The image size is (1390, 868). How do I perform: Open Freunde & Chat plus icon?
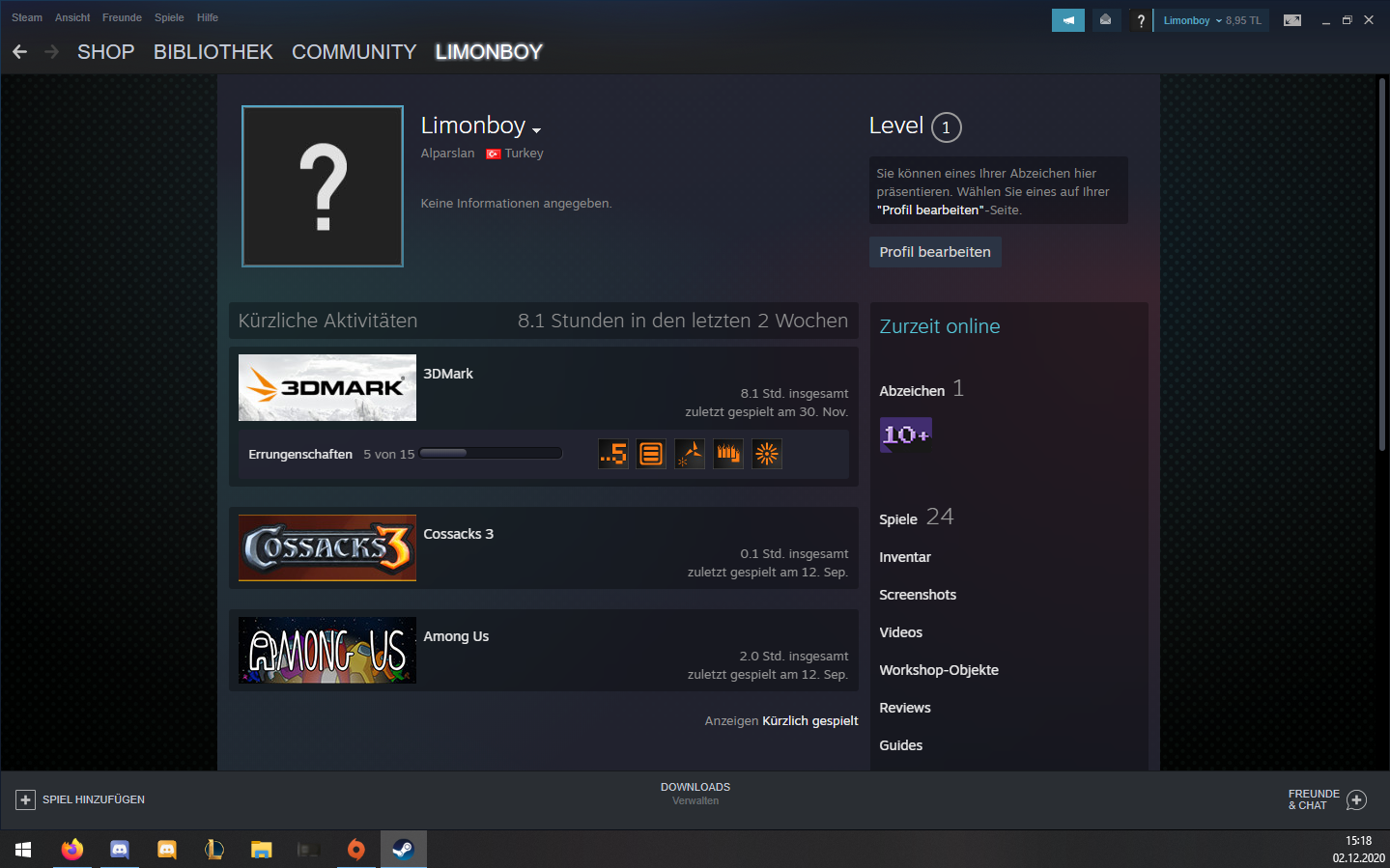click(x=1356, y=799)
